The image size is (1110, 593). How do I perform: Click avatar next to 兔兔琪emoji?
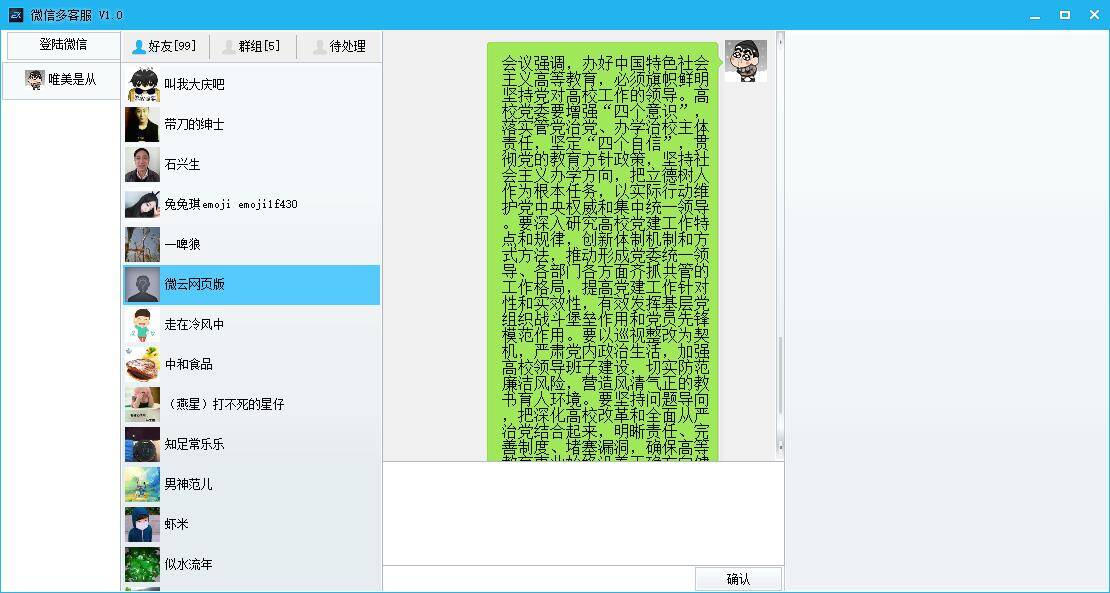tap(142, 205)
